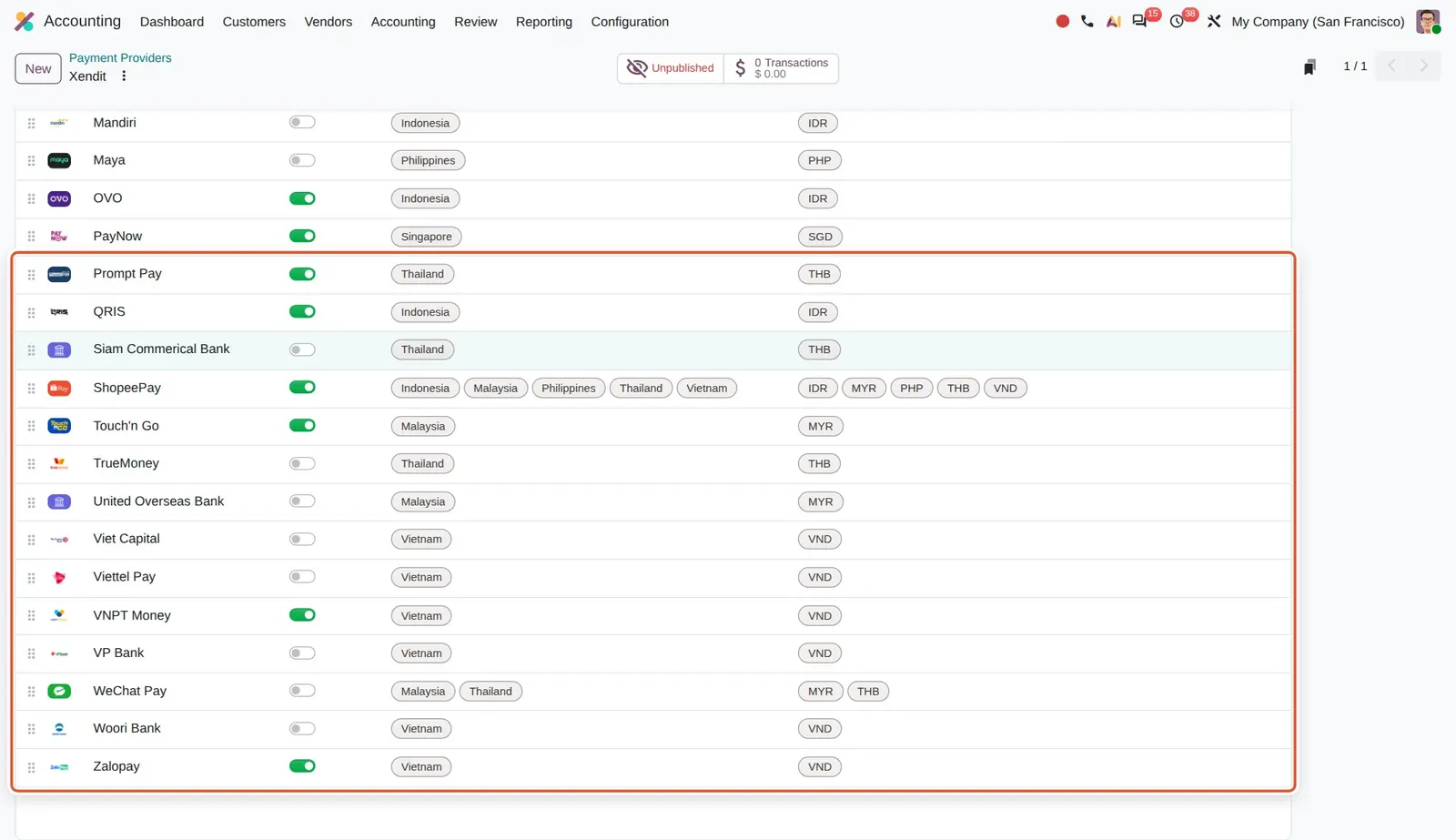Open the Dashboard menu
The image size is (1456, 840).
[172, 22]
